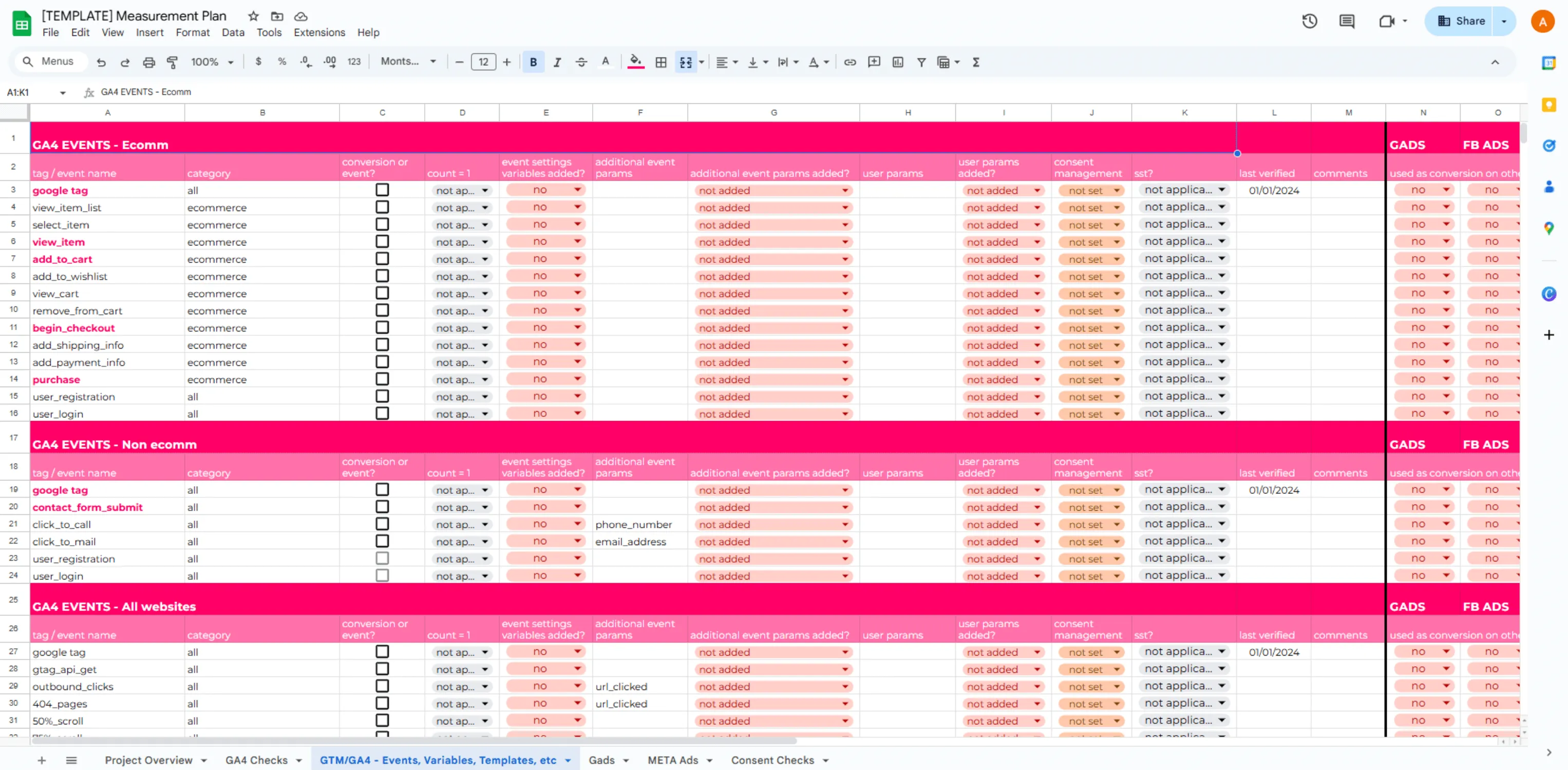
Task: Switch to GA4 Checks sheet tab
Action: coord(263,760)
